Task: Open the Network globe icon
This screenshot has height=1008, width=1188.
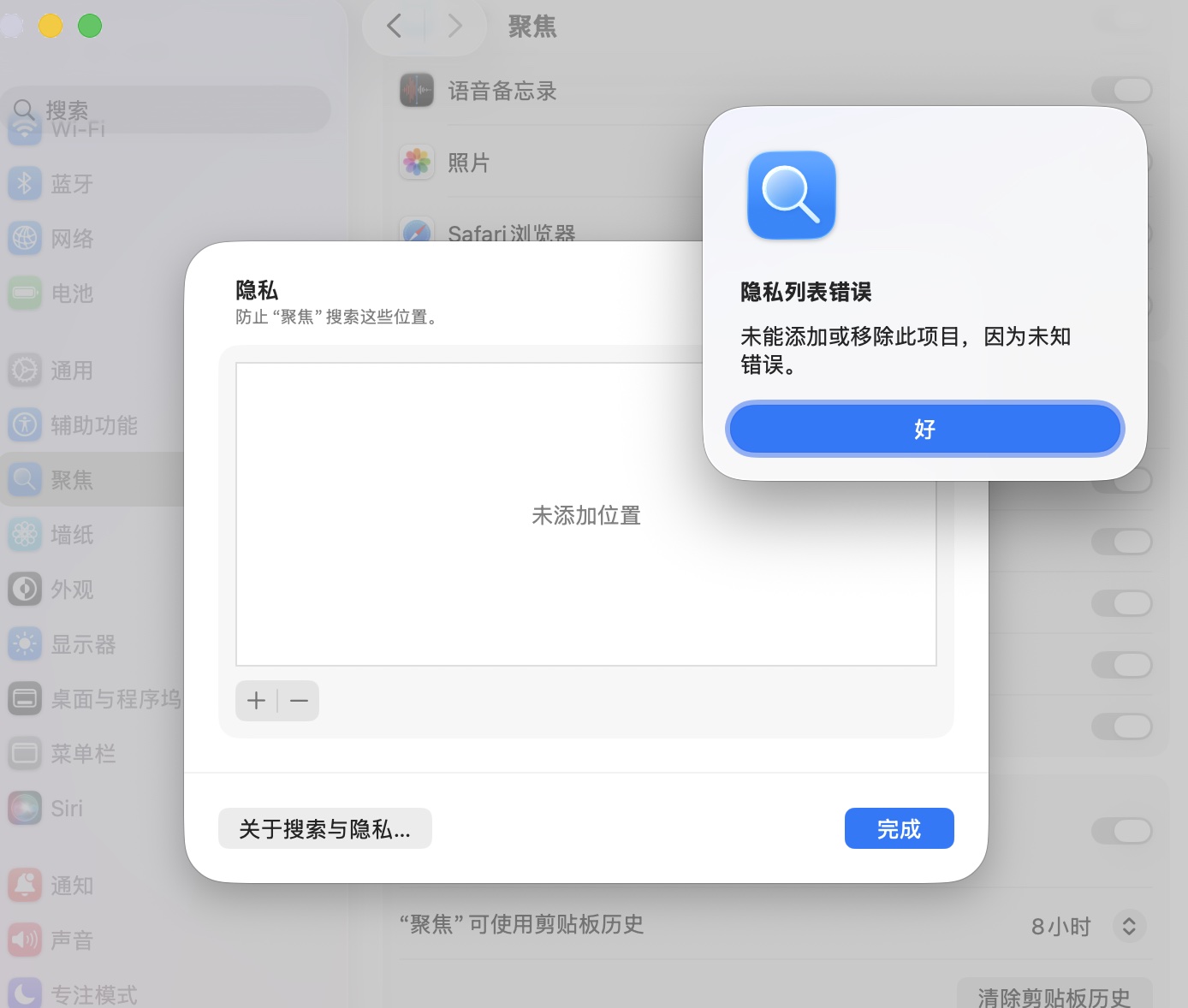Action: tap(25, 238)
